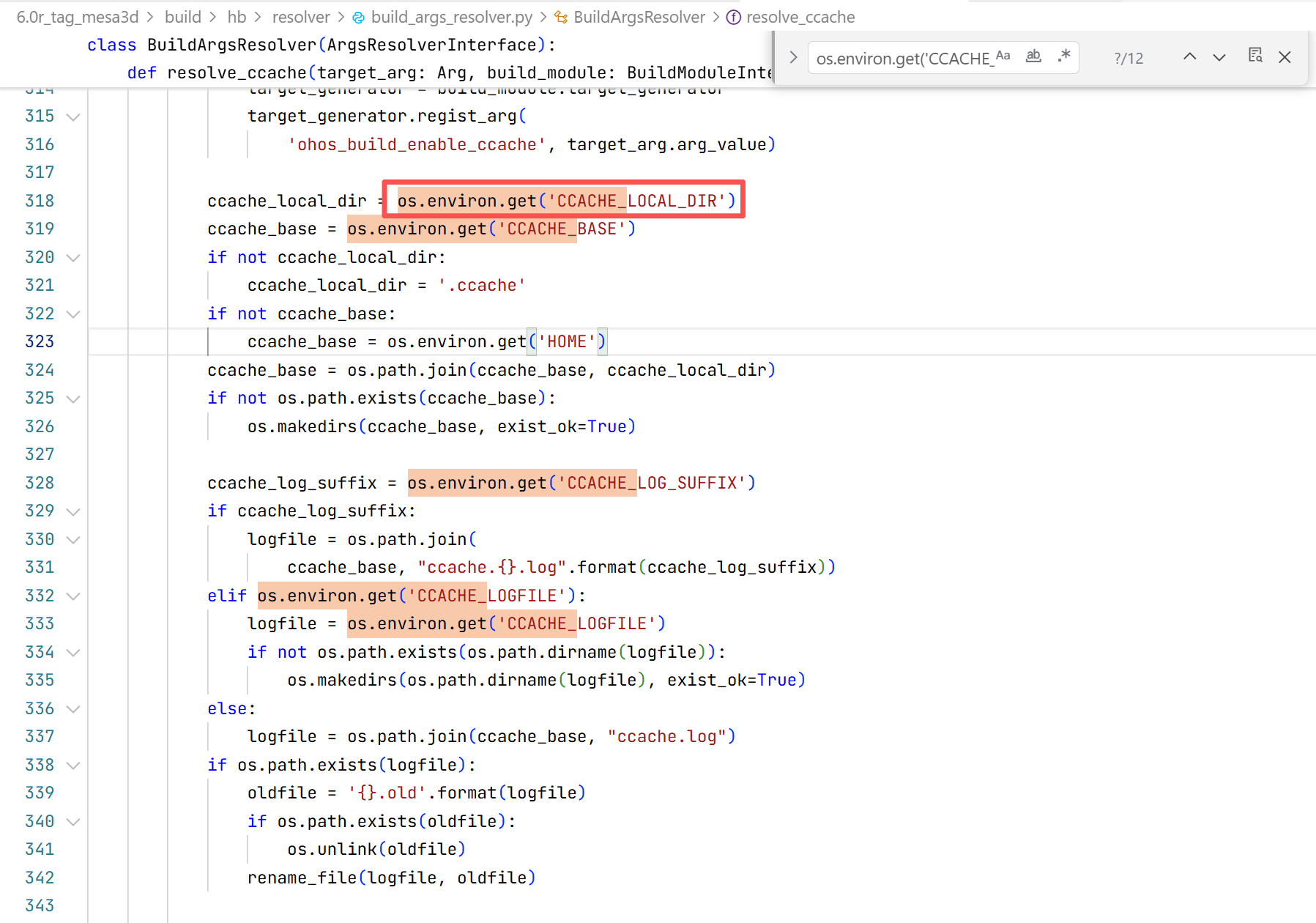Select resolve_ccache breadcrumb item
1316x923 pixels.
(x=800, y=17)
